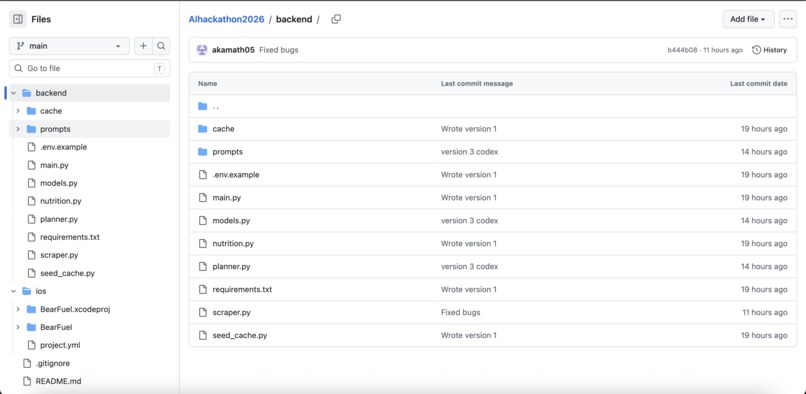Select seed_cache.py in the sidebar tree
Viewport: 806px width, 394px height.
coord(67,273)
